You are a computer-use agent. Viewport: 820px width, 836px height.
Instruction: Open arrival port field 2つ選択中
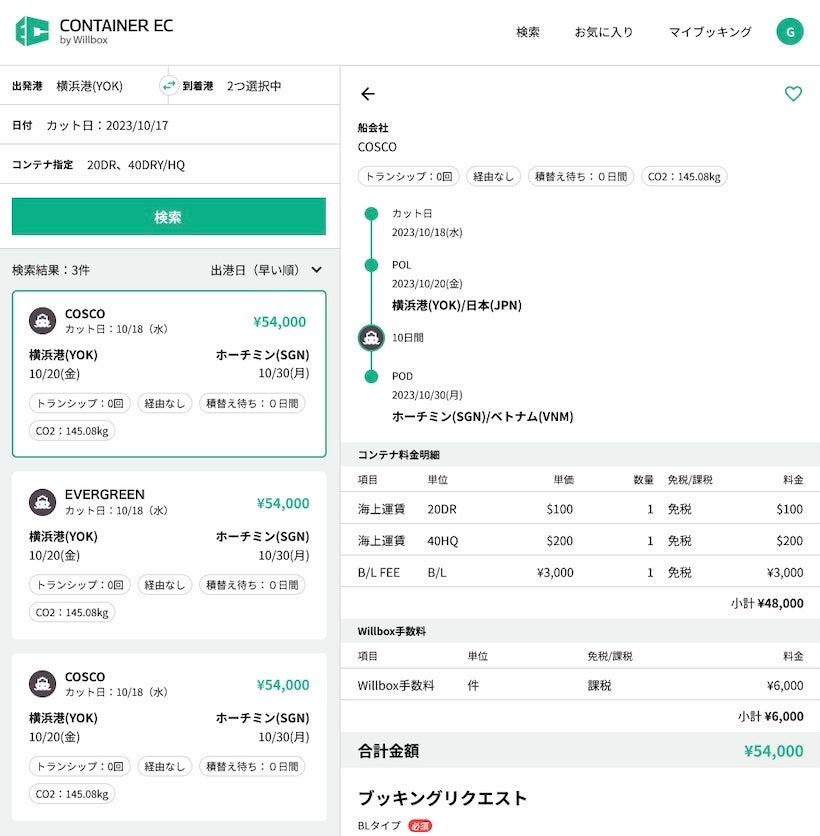click(254, 86)
